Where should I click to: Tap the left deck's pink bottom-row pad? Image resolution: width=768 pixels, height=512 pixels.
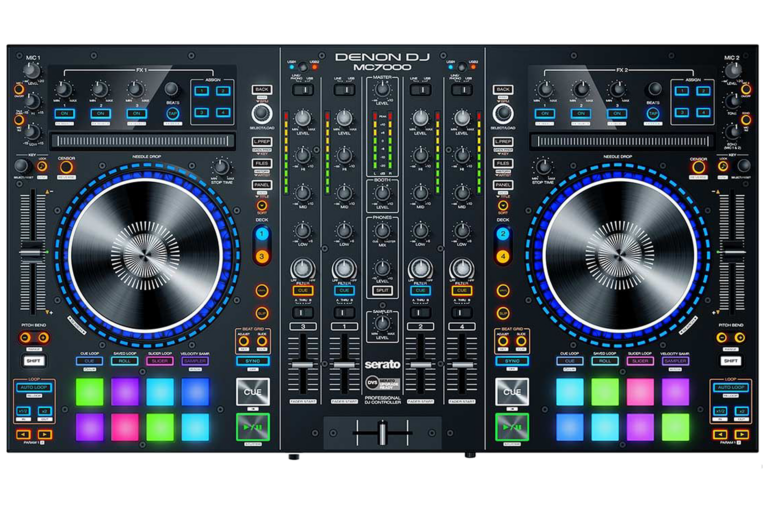125,427
